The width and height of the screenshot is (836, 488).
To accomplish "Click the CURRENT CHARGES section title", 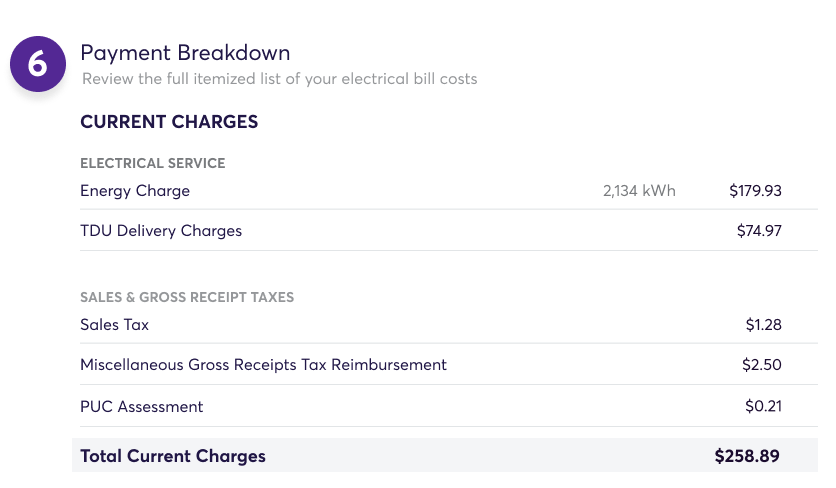I will click(169, 122).
